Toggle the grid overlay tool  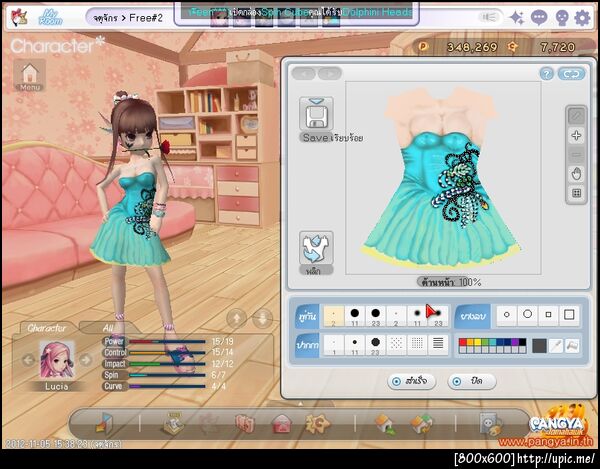(x=576, y=193)
